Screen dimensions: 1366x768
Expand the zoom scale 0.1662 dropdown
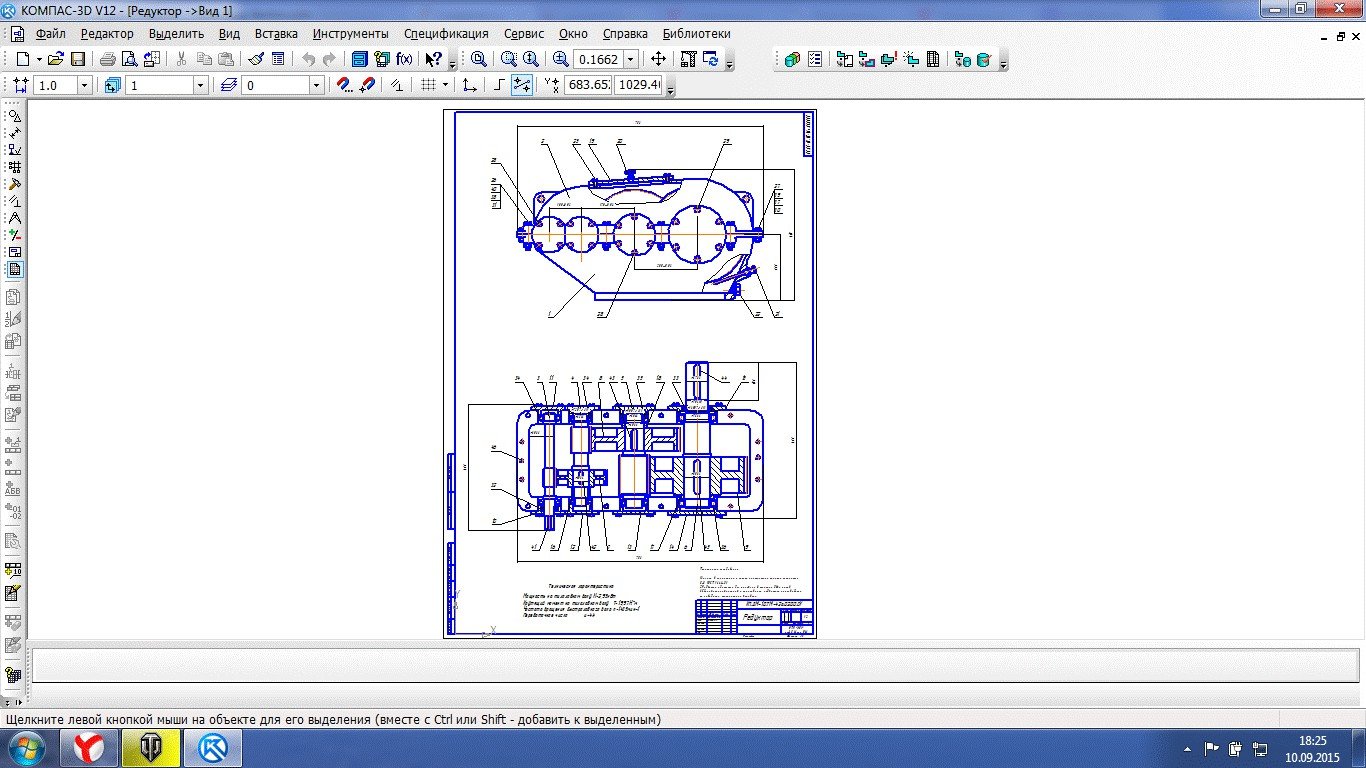[x=630, y=59]
